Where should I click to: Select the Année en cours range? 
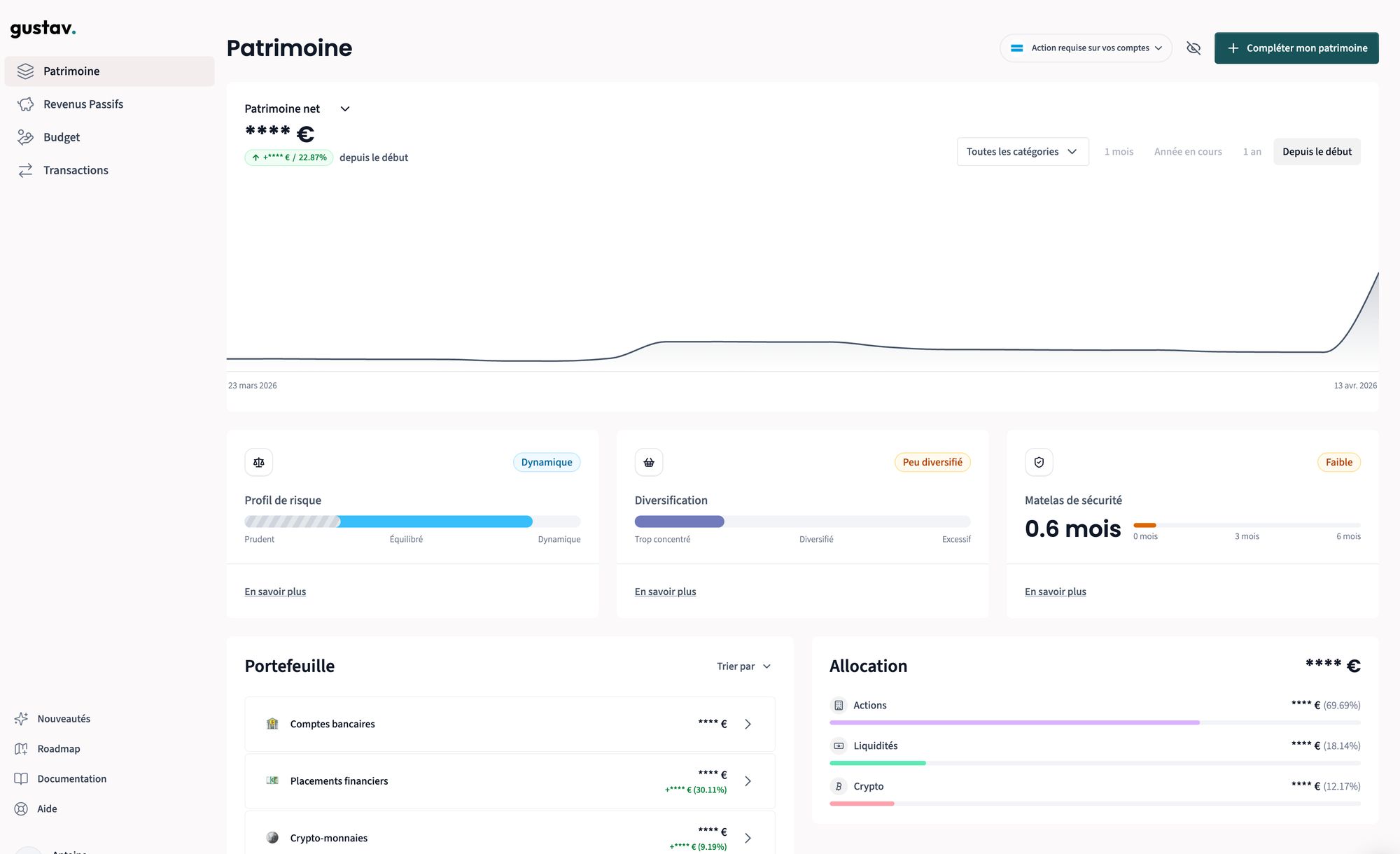pyautogui.click(x=1188, y=152)
